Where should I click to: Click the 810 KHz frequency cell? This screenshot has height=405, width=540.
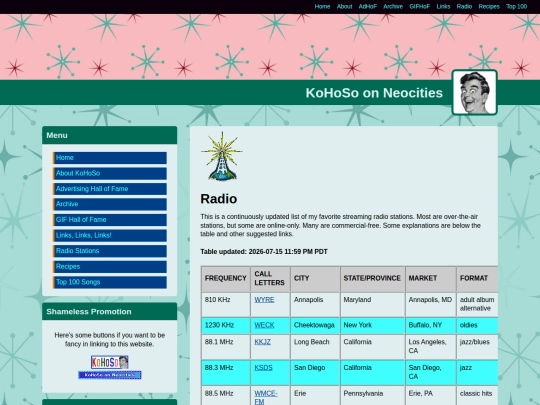tap(226, 304)
